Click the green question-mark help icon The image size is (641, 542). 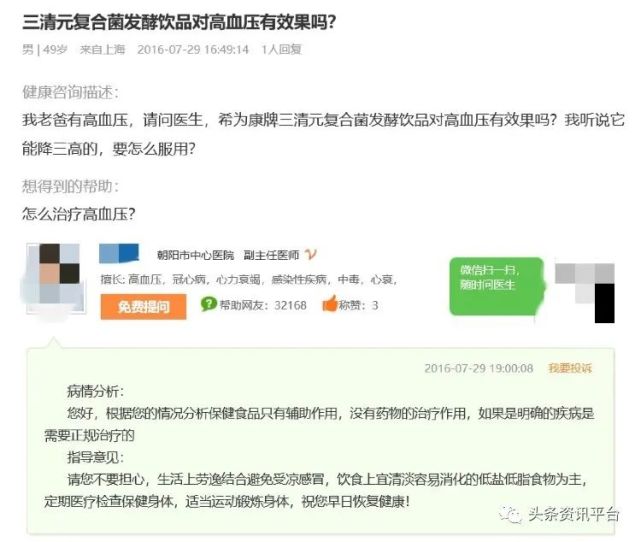point(208,304)
